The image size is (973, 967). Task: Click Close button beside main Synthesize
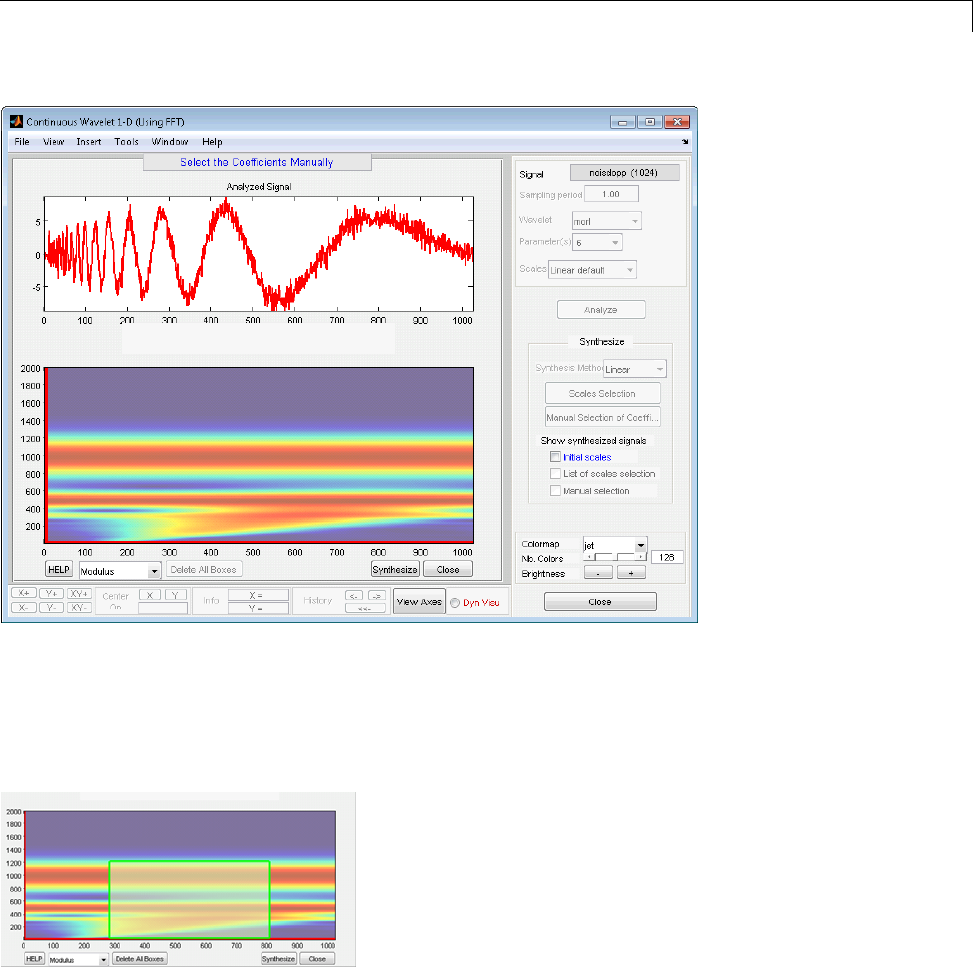click(448, 569)
